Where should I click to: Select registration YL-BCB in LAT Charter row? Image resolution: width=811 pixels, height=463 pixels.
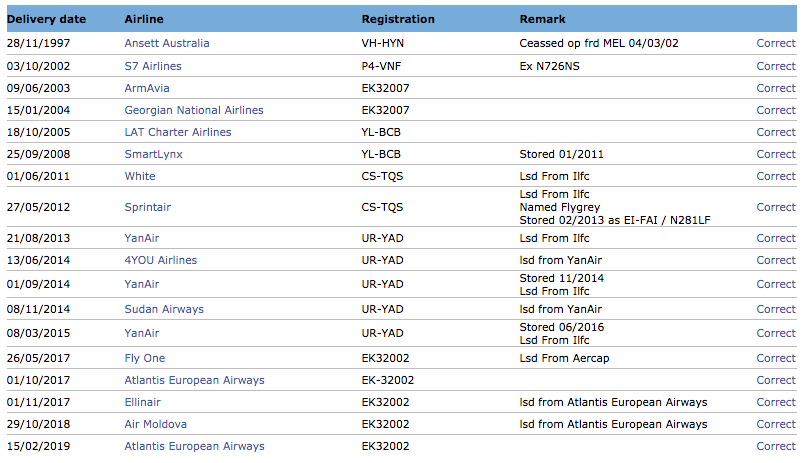[381, 132]
